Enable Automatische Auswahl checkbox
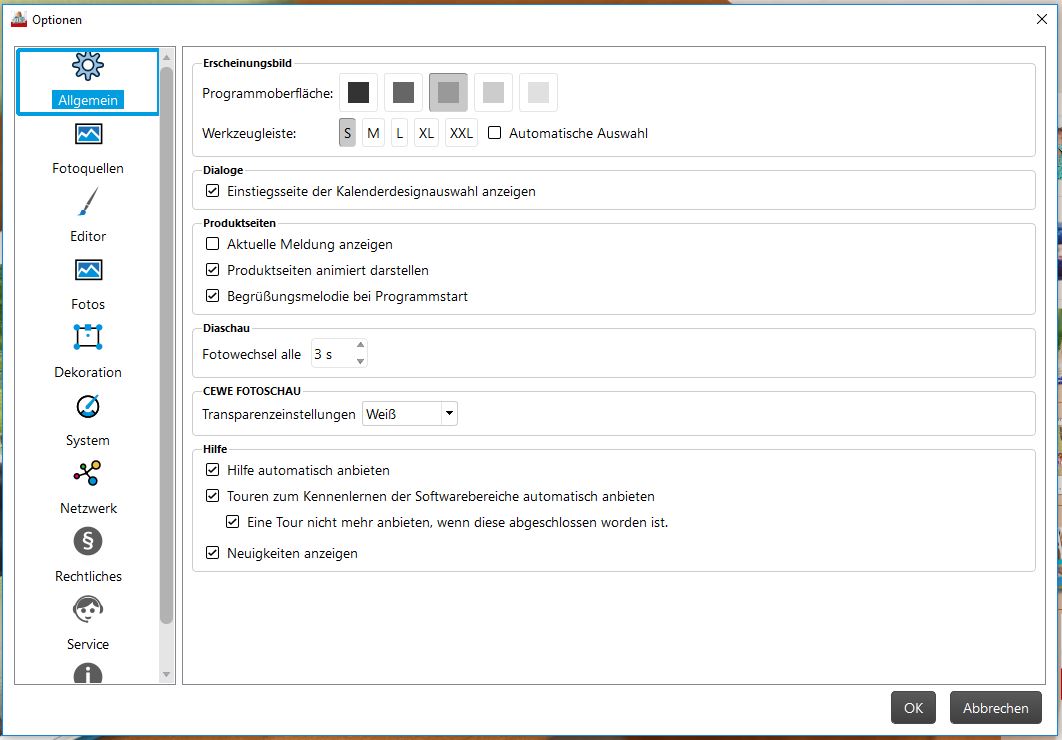Image resolution: width=1062 pixels, height=740 pixels. [494, 133]
